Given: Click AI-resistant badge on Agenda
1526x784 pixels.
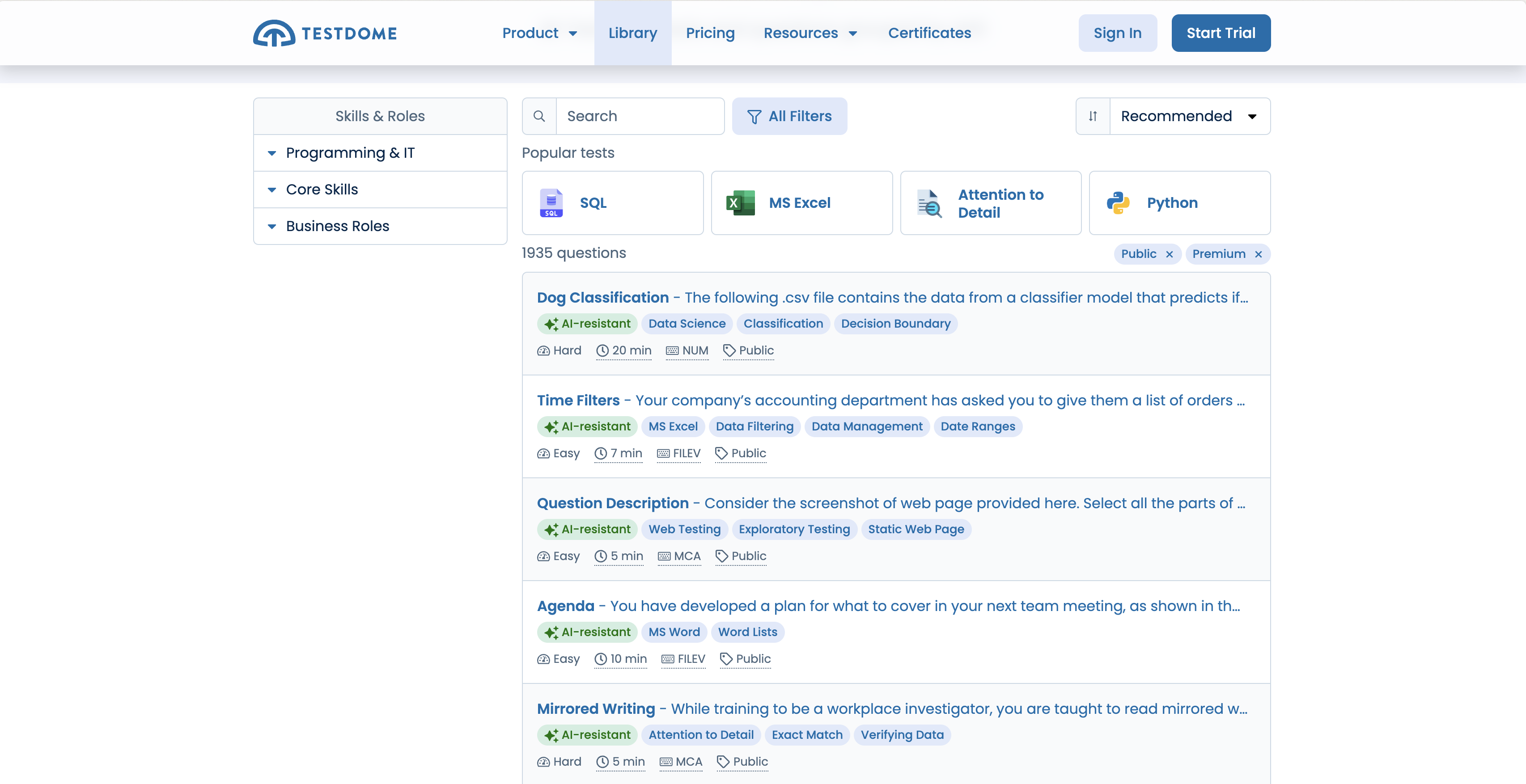Looking at the screenshot, I should tap(587, 632).
